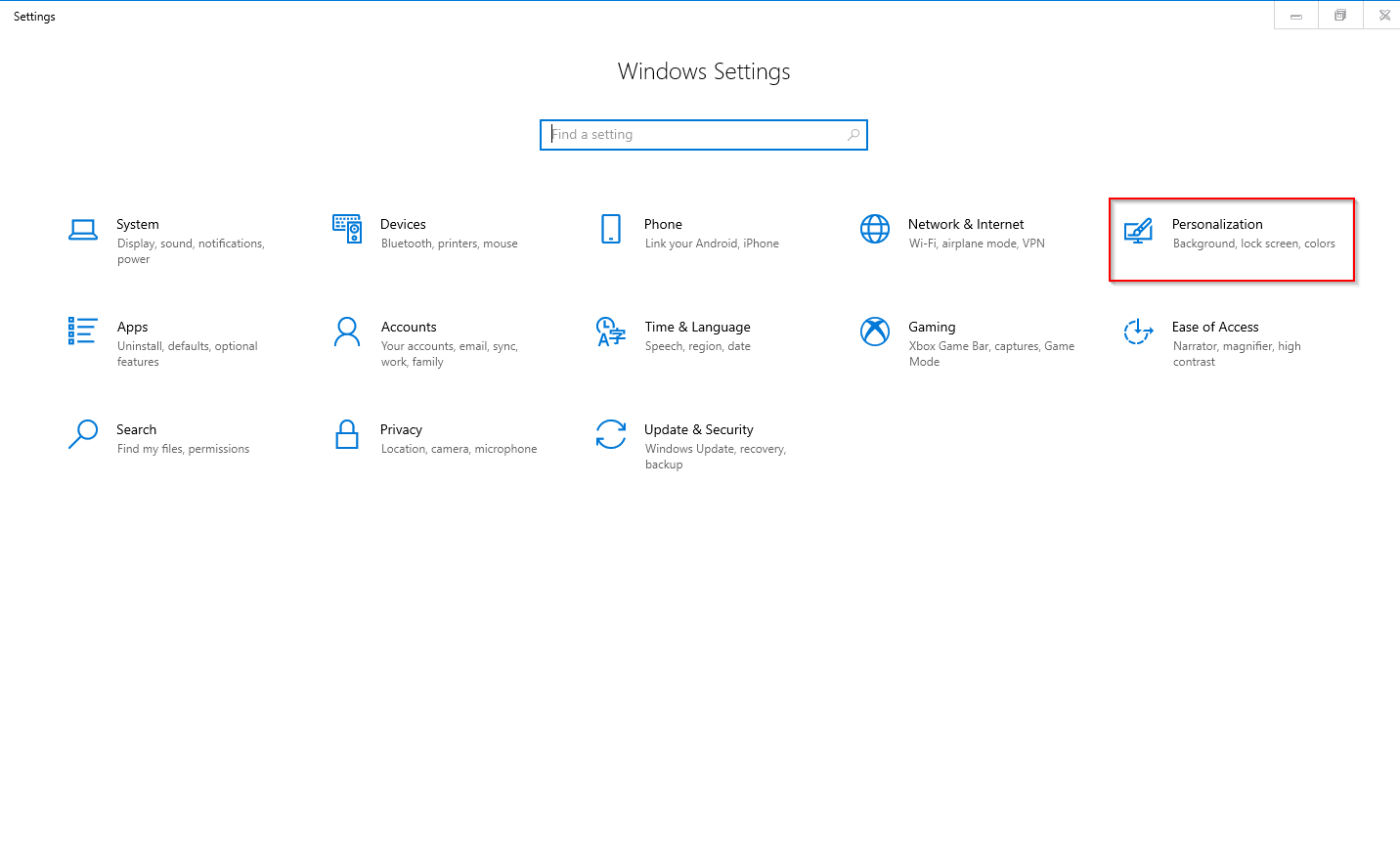The image size is (1400, 841).
Task: Focus the Find a setting field
Action: click(704, 135)
